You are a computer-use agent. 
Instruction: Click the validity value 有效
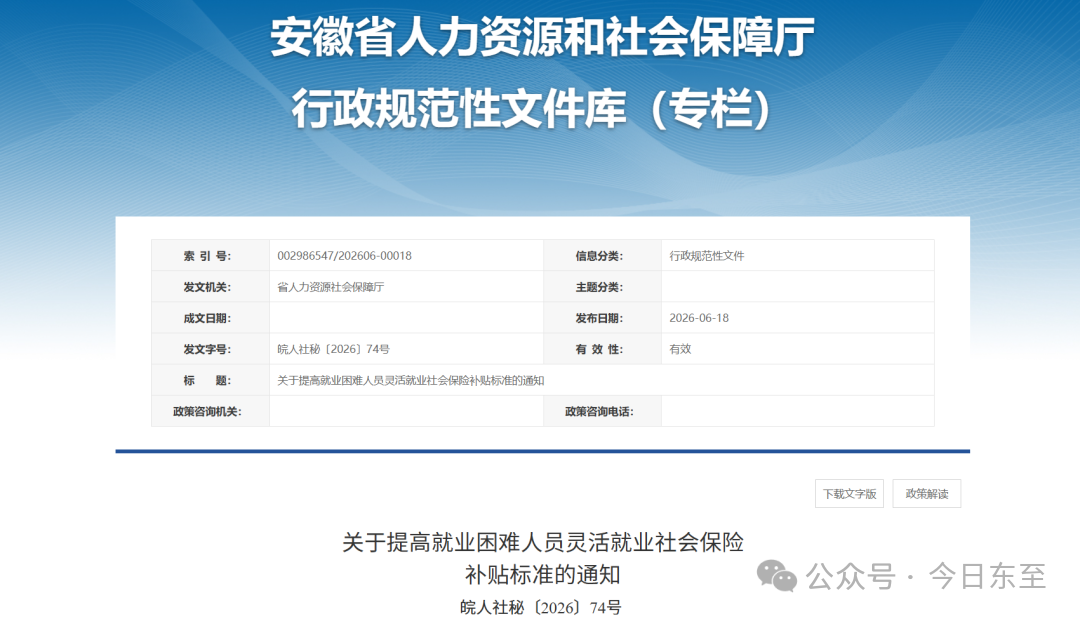pos(681,349)
